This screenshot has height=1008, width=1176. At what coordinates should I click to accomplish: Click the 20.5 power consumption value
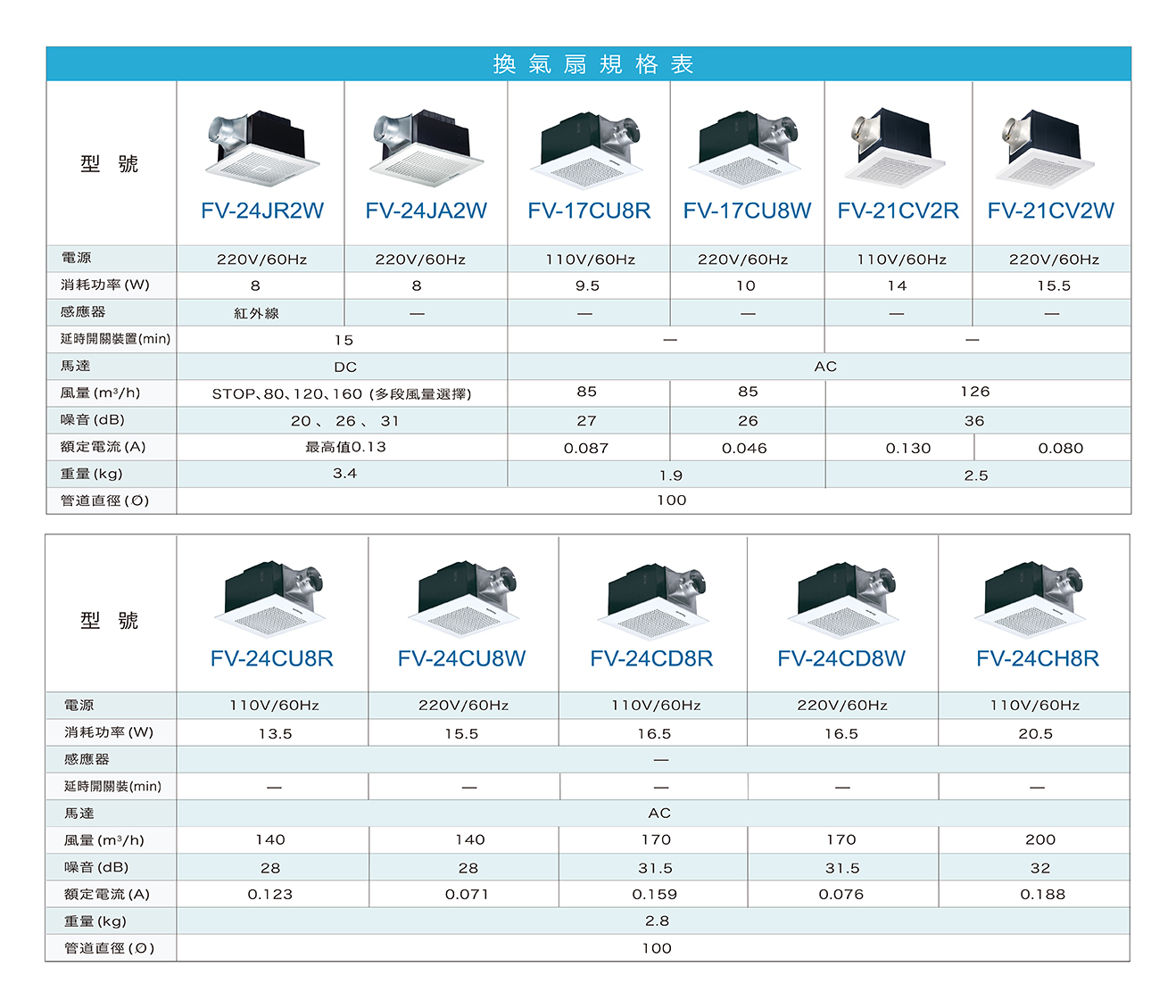(x=1035, y=733)
